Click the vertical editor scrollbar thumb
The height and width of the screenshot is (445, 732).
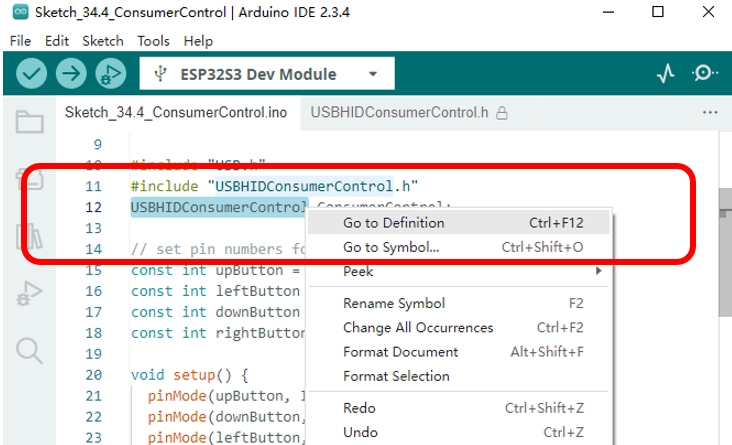click(x=725, y=253)
